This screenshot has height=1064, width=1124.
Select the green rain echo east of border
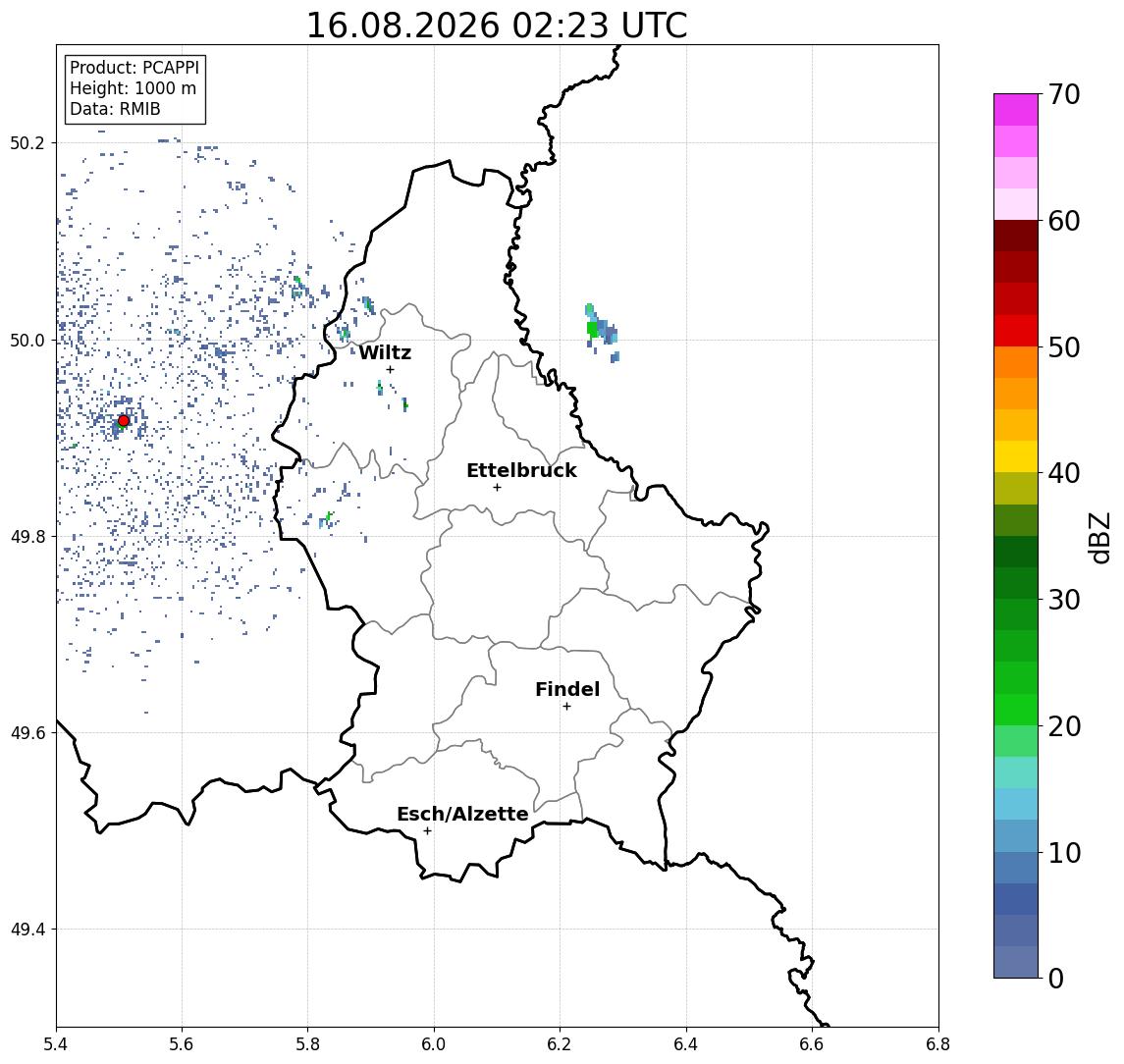point(592,329)
